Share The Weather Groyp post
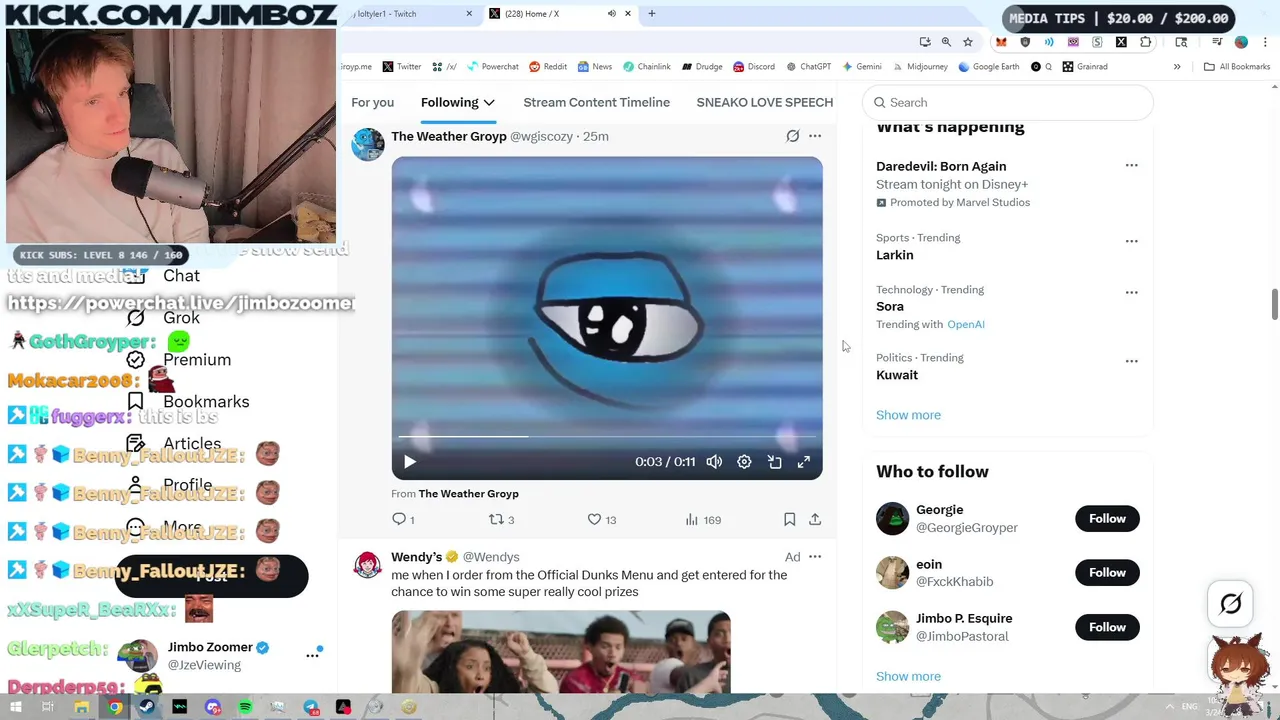1280x720 pixels. (x=815, y=519)
